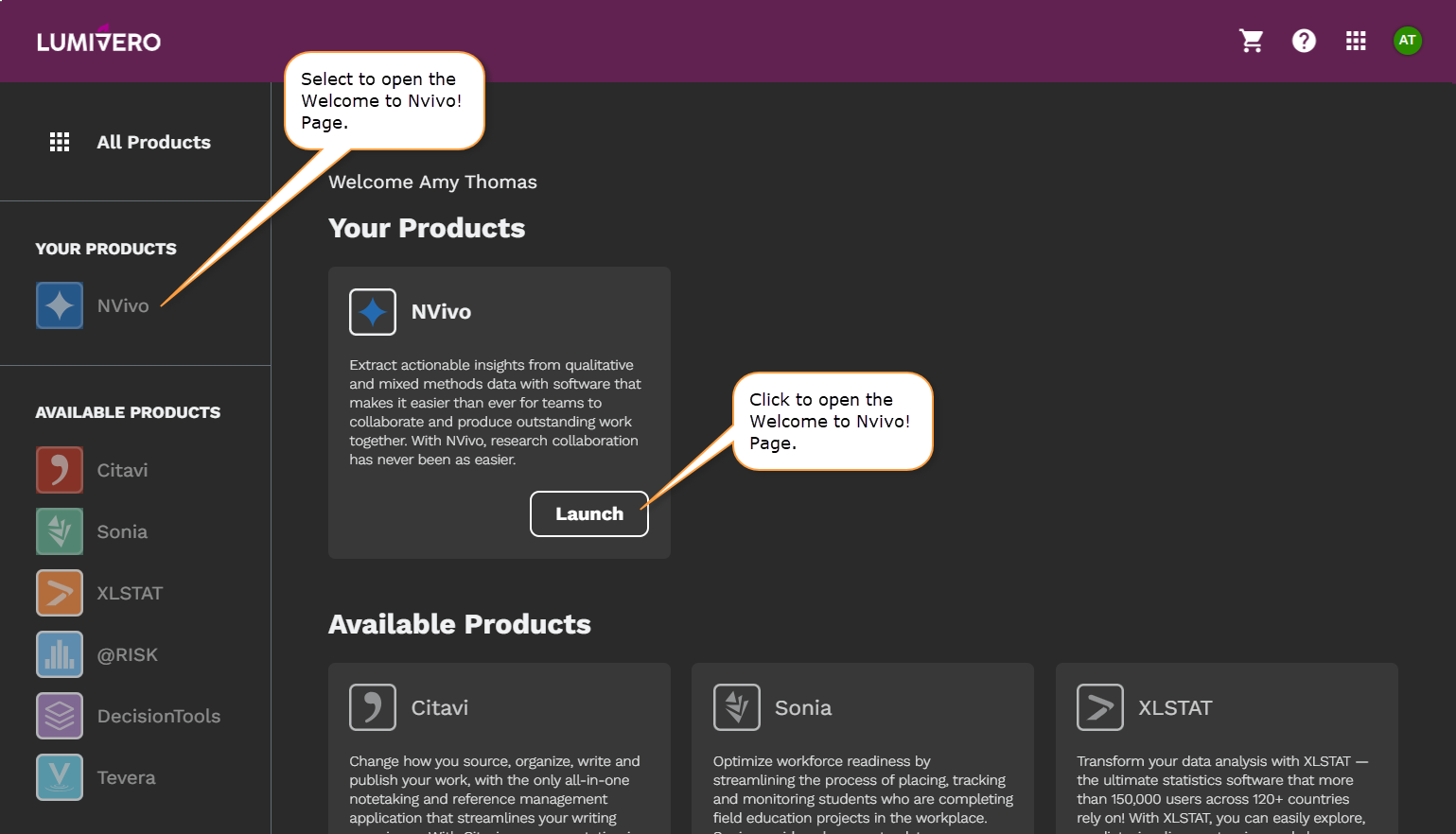Click the XLSTAT card title

1175,707
